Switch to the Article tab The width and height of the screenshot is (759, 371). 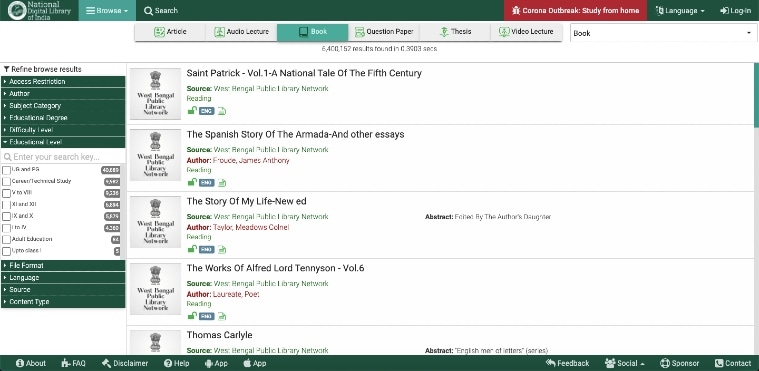170,32
